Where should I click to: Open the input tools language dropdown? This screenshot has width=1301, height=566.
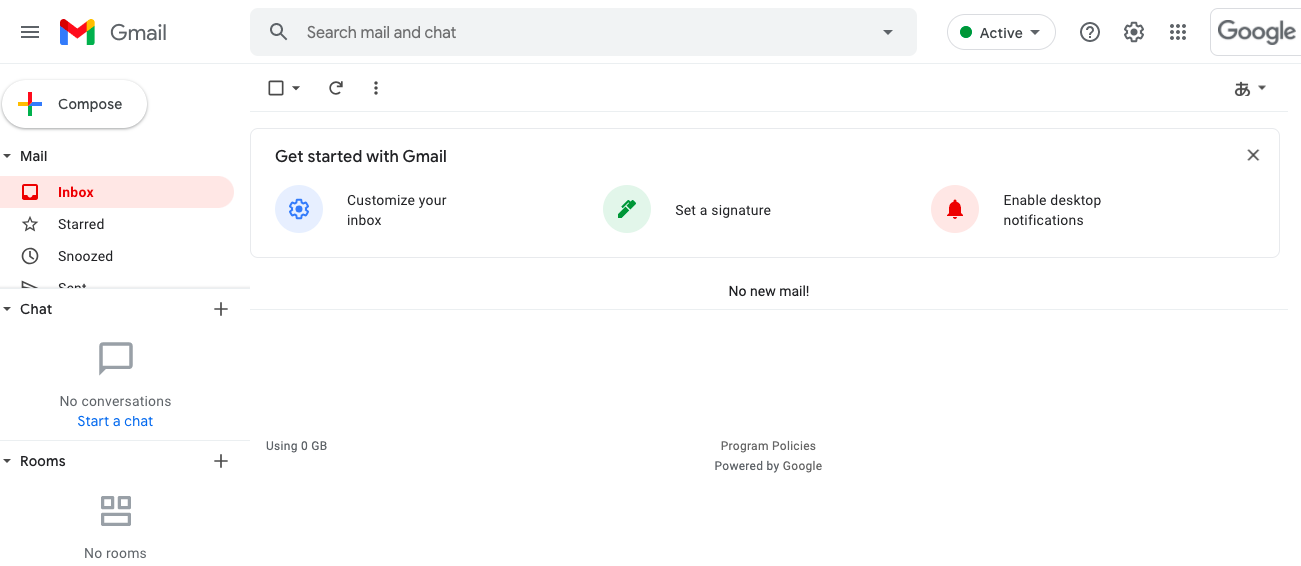pos(1250,88)
